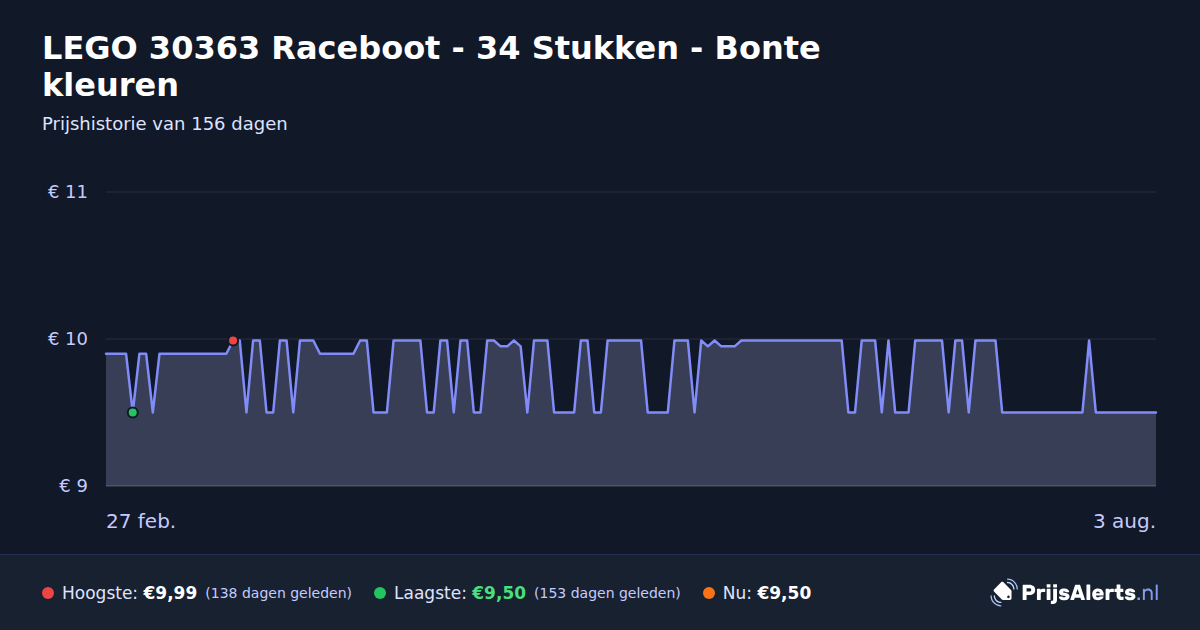
Task: Click the 153 dagen geleden note
Action: point(608,593)
